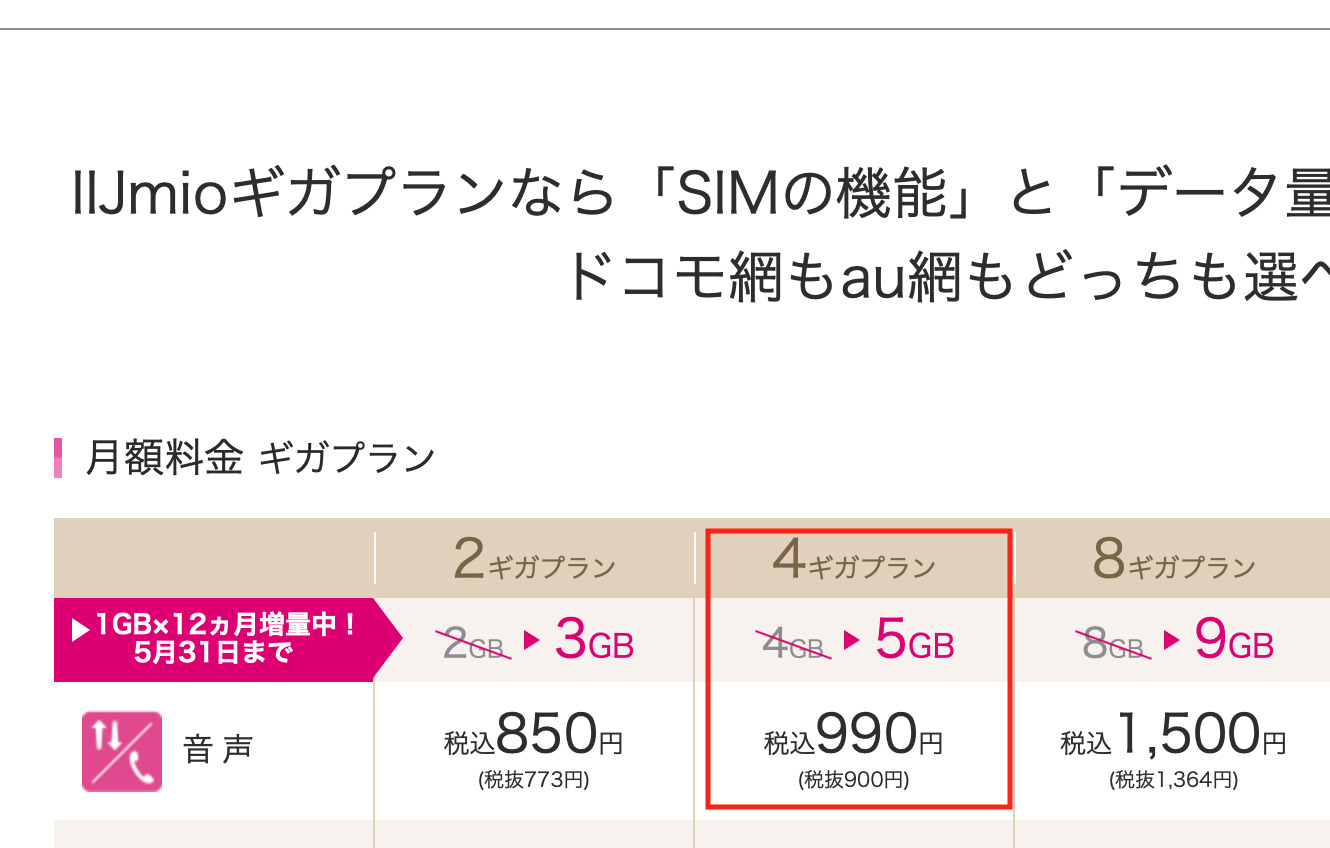
Task: Click the 音声 row label
Action: pos(218,750)
